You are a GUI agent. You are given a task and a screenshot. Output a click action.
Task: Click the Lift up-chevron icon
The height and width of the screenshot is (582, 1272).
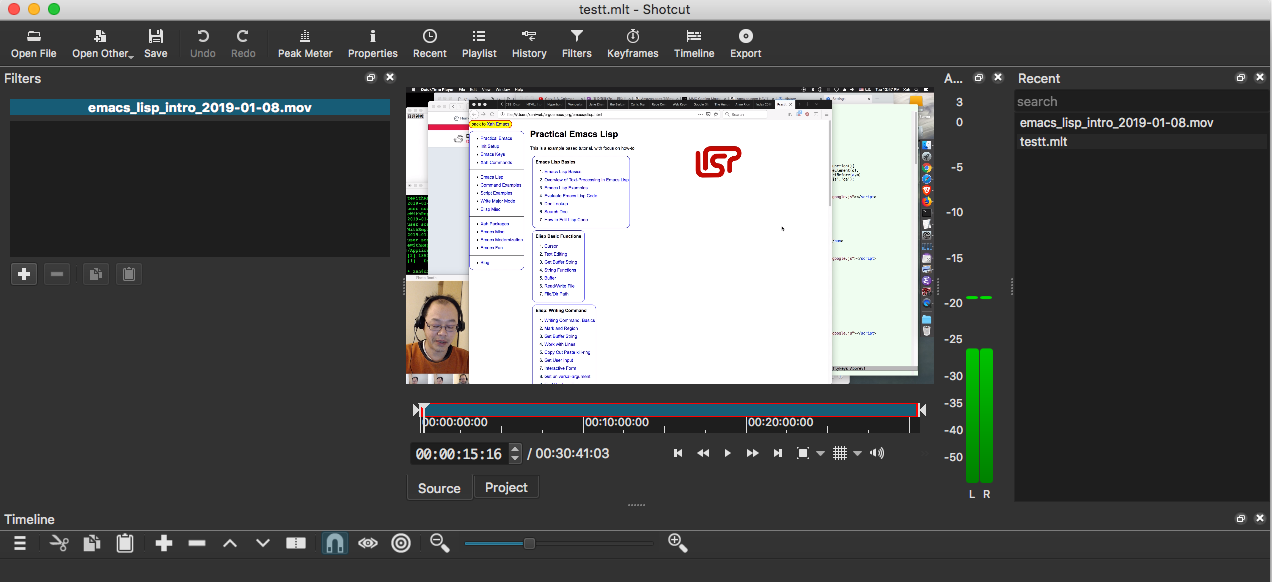230,543
